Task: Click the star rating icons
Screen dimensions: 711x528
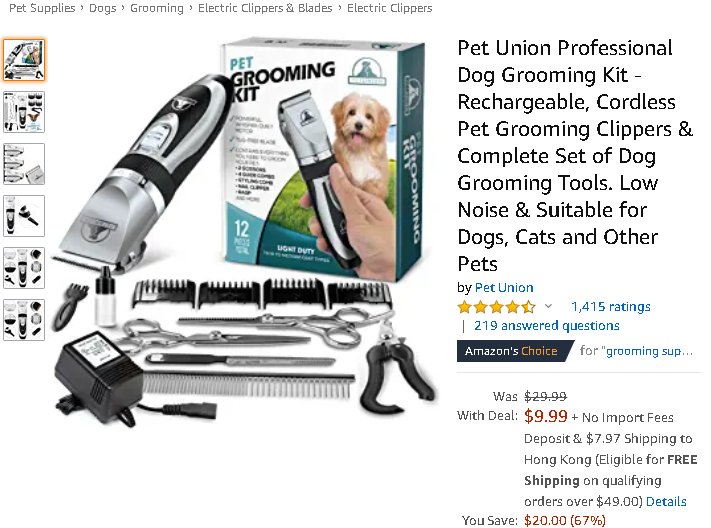Action: 497,307
